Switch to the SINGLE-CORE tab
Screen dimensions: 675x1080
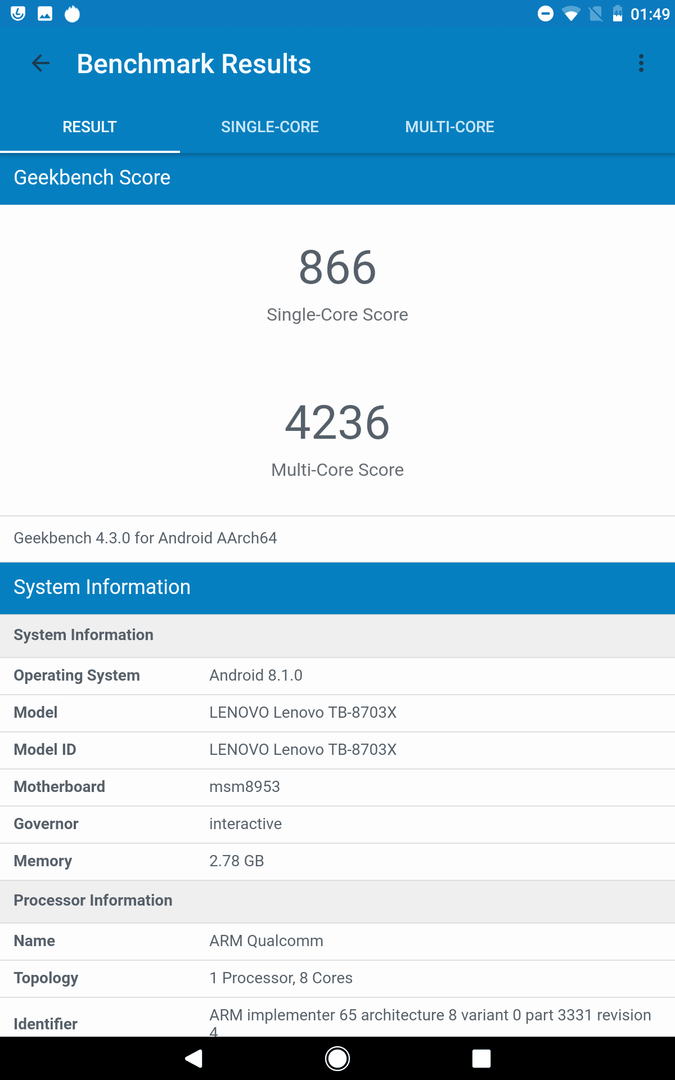[x=270, y=127]
